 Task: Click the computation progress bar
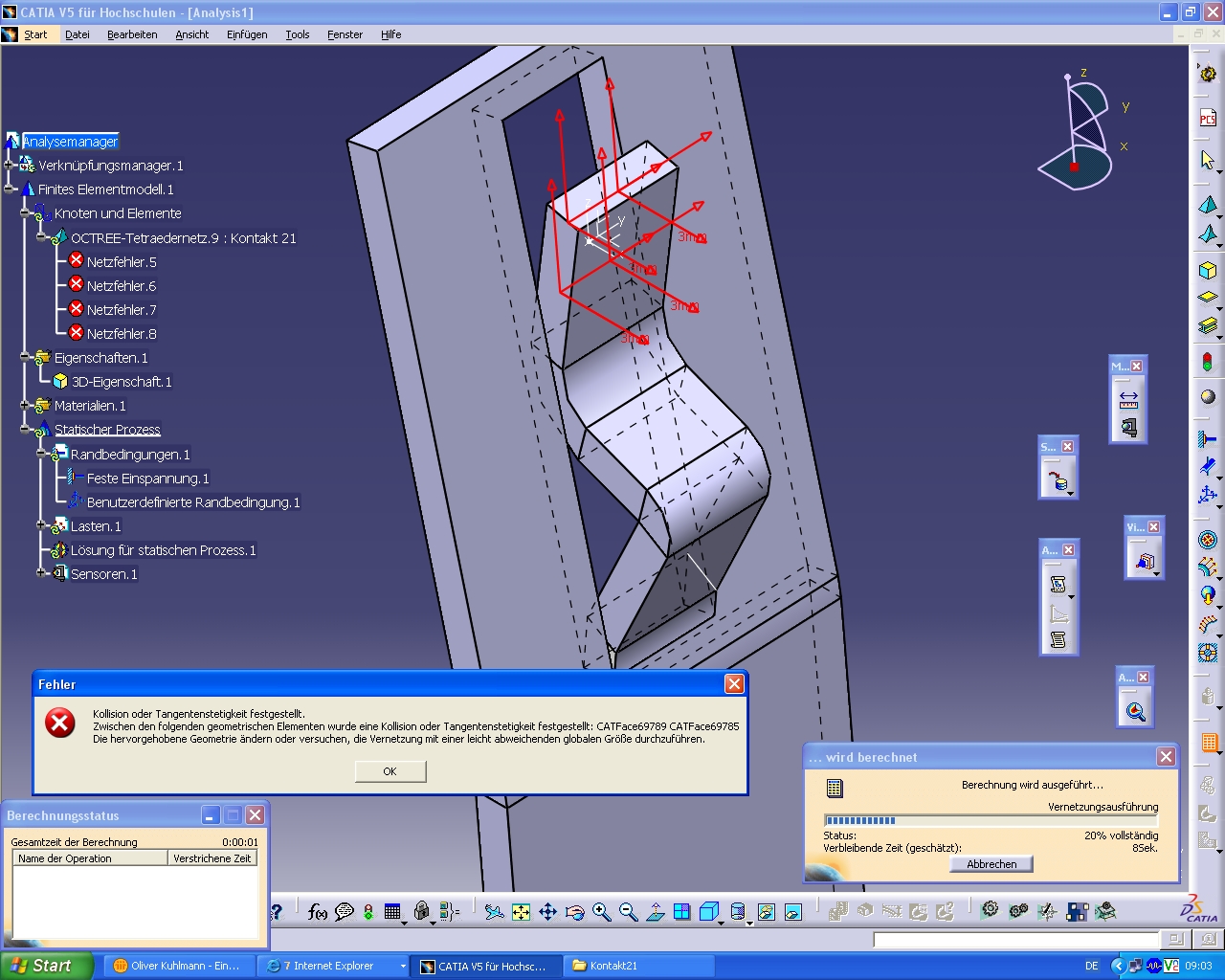click(x=991, y=820)
